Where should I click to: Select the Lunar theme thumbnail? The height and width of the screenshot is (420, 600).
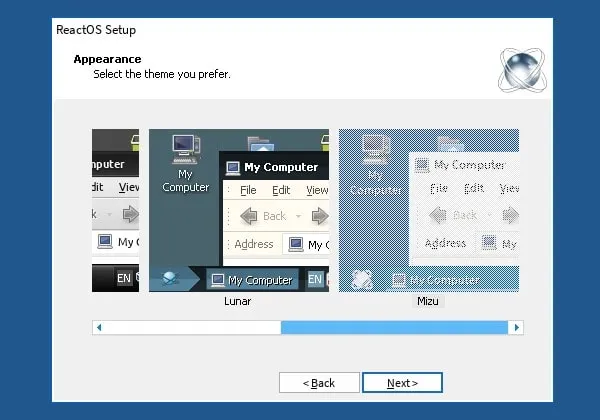[x=238, y=210]
